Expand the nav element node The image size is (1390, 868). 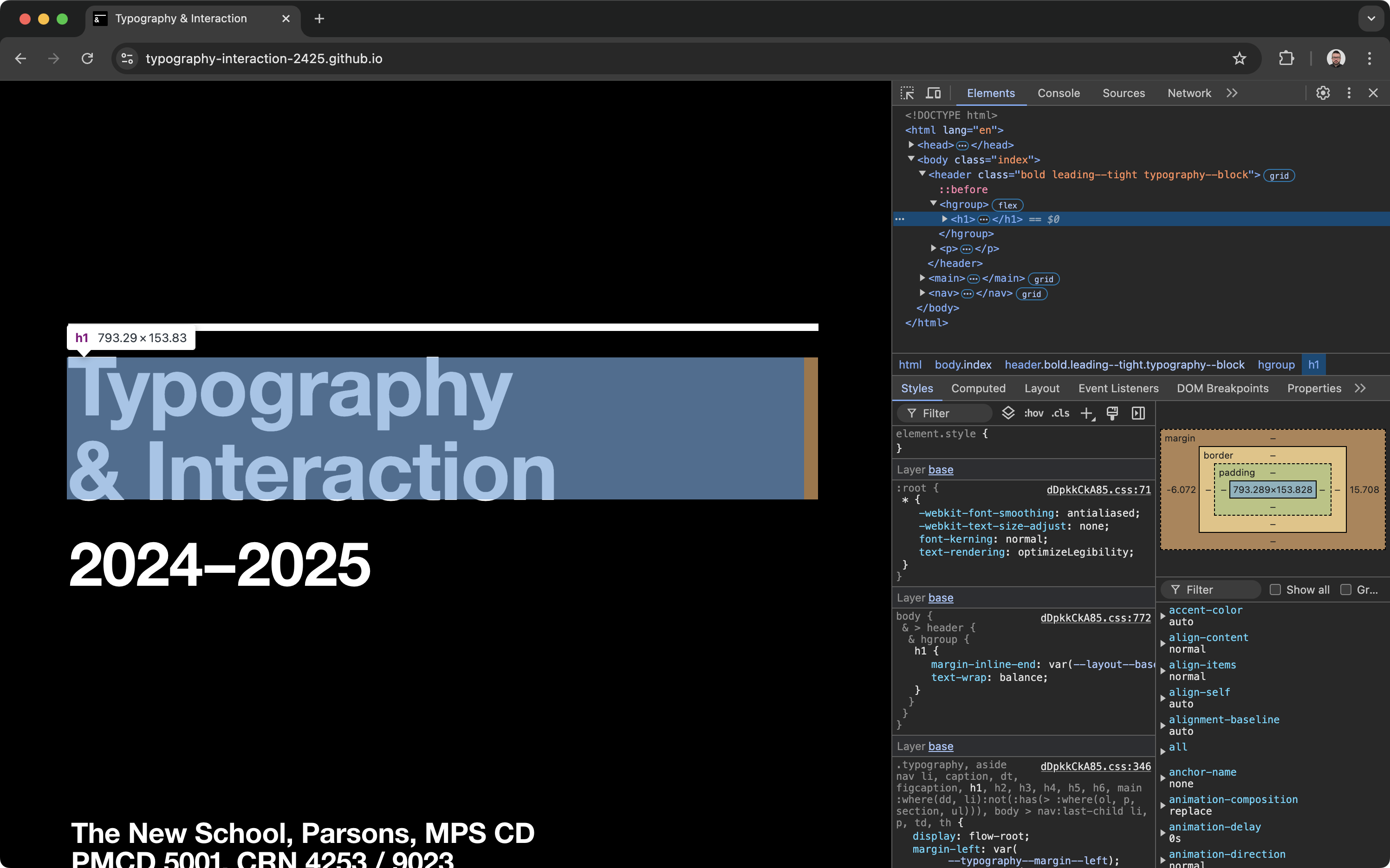coord(922,293)
